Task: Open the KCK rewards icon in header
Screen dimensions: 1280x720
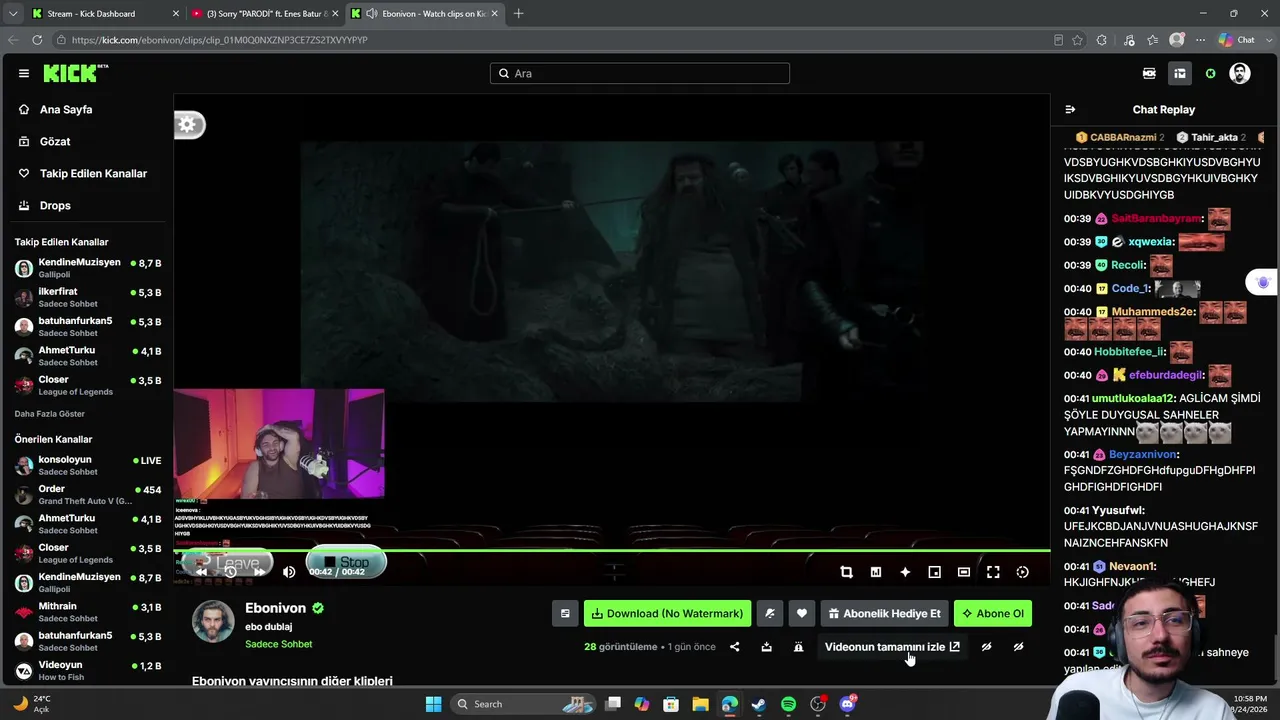Action: tap(1149, 73)
